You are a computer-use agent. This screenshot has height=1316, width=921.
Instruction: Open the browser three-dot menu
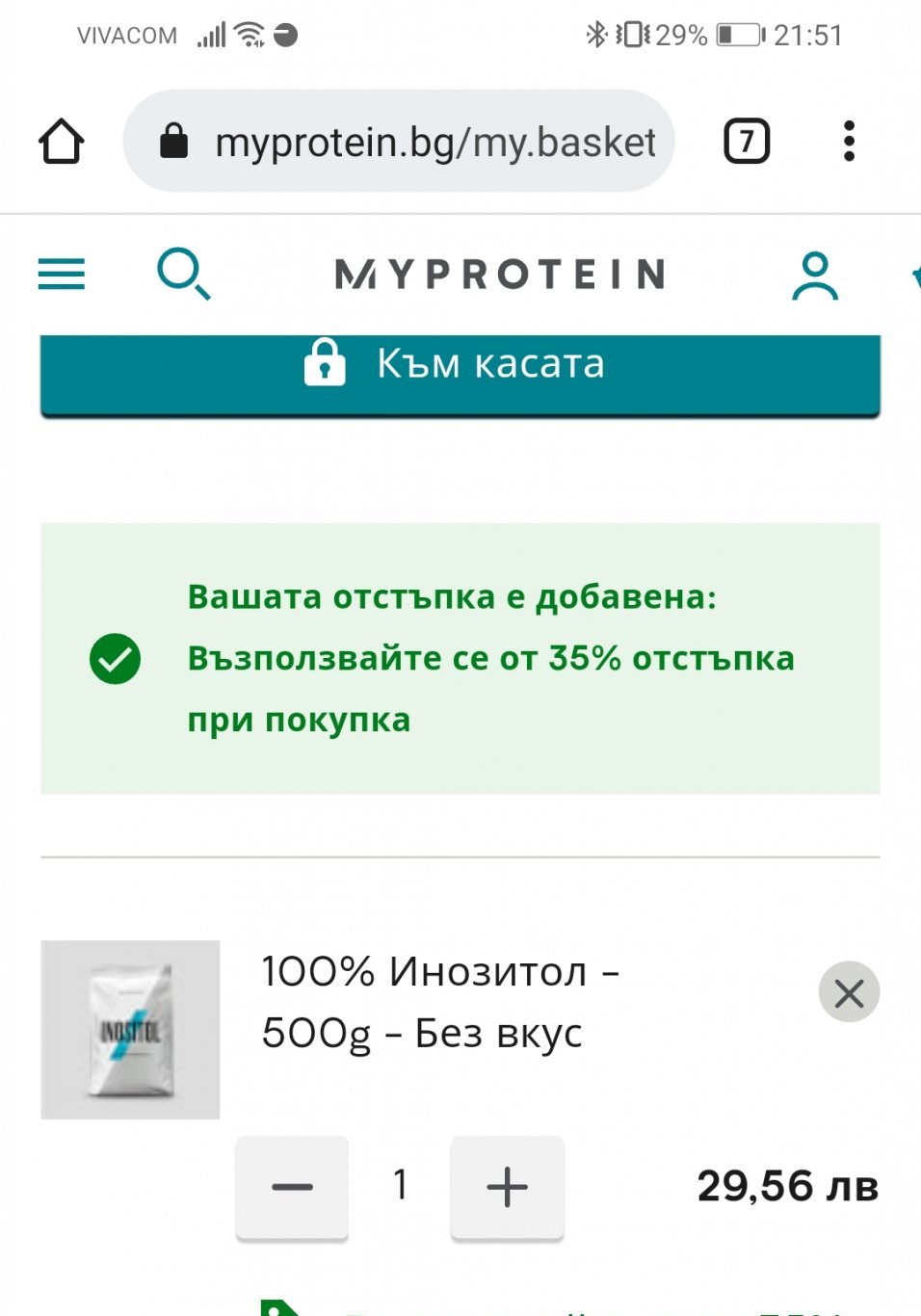(849, 142)
